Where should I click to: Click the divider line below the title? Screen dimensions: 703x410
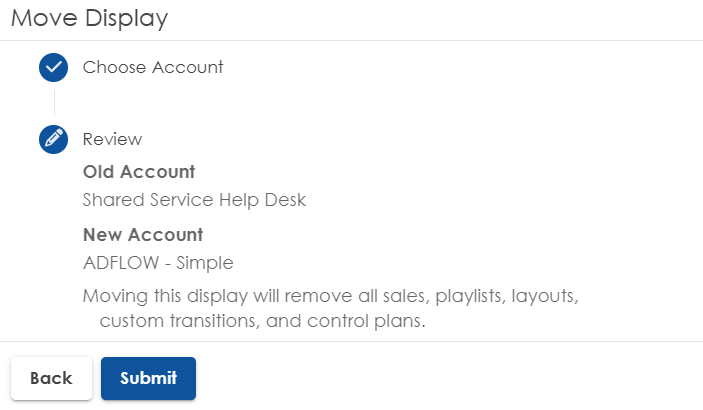pos(351,40)
